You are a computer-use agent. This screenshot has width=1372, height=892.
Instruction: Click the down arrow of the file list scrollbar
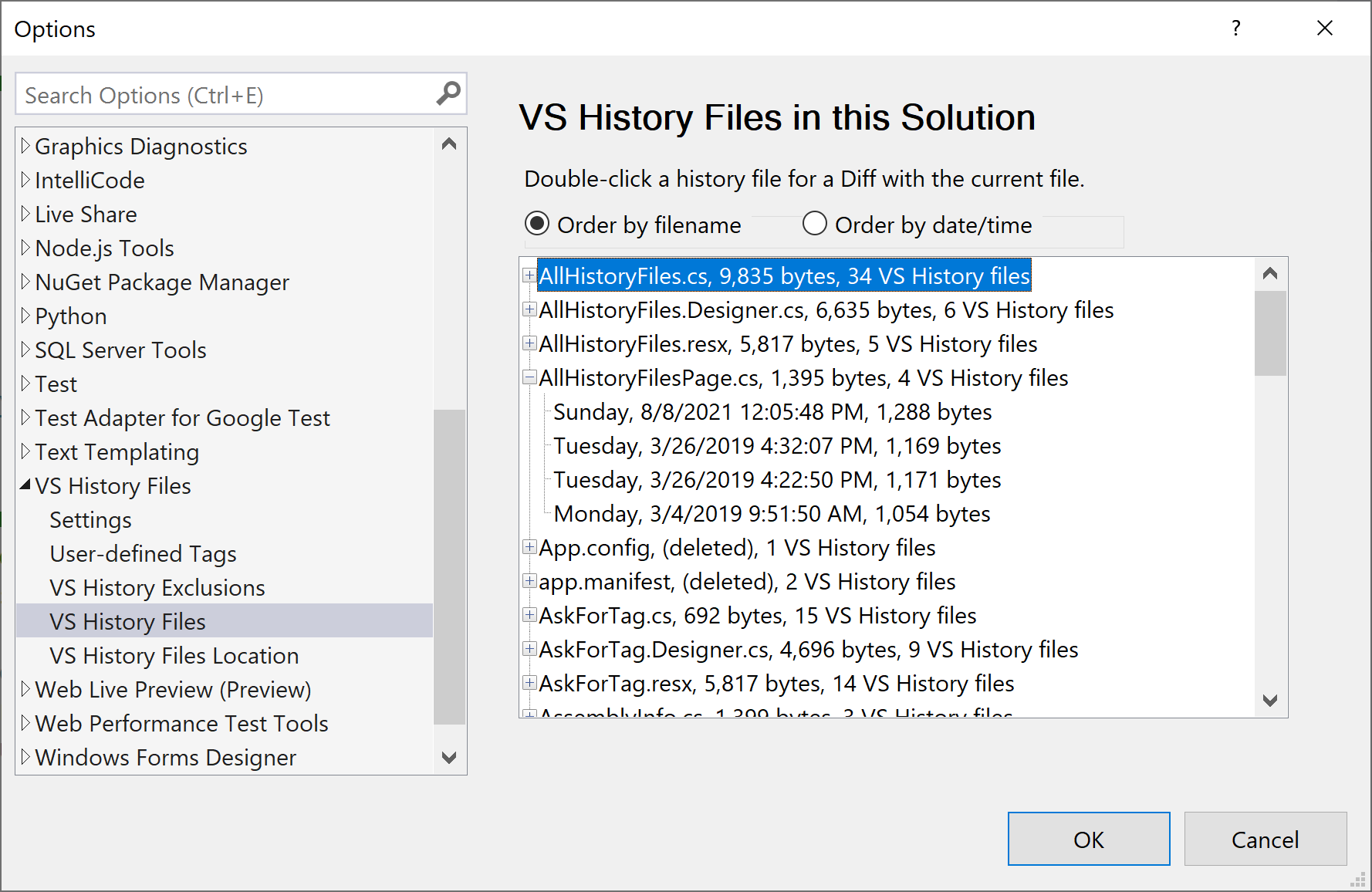click(1270, 701)
